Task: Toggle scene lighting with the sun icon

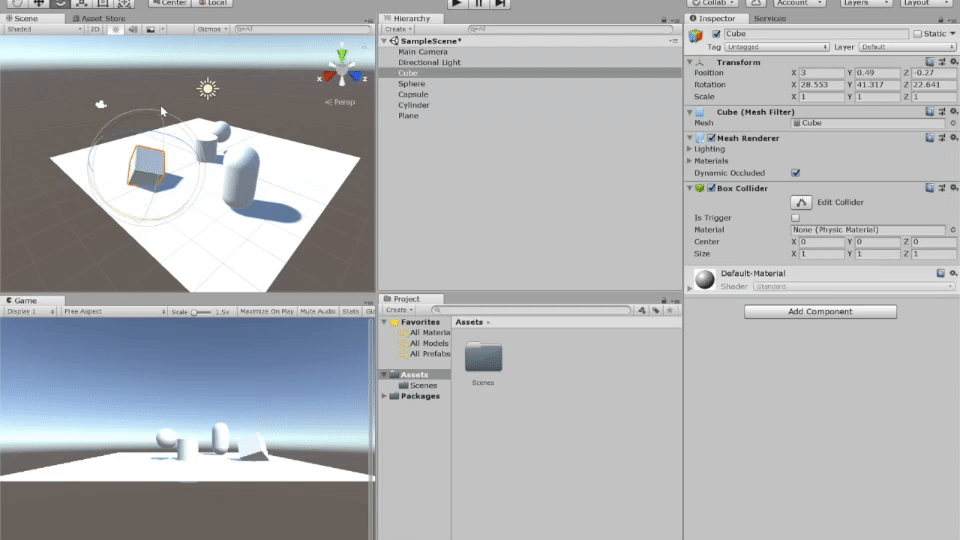Action: pos(116,29)
